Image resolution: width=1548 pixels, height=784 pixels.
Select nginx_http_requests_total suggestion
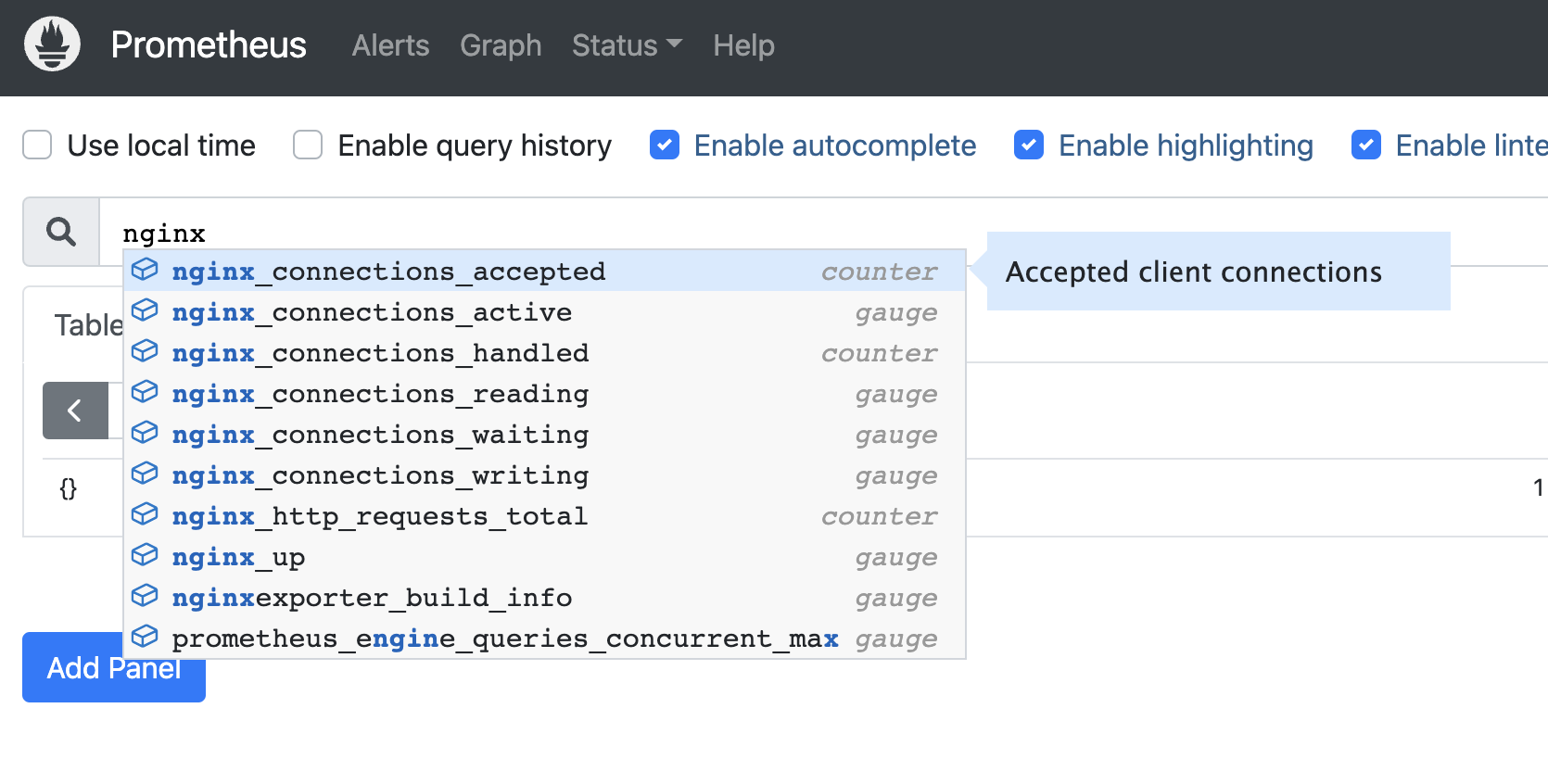point(545,515)
